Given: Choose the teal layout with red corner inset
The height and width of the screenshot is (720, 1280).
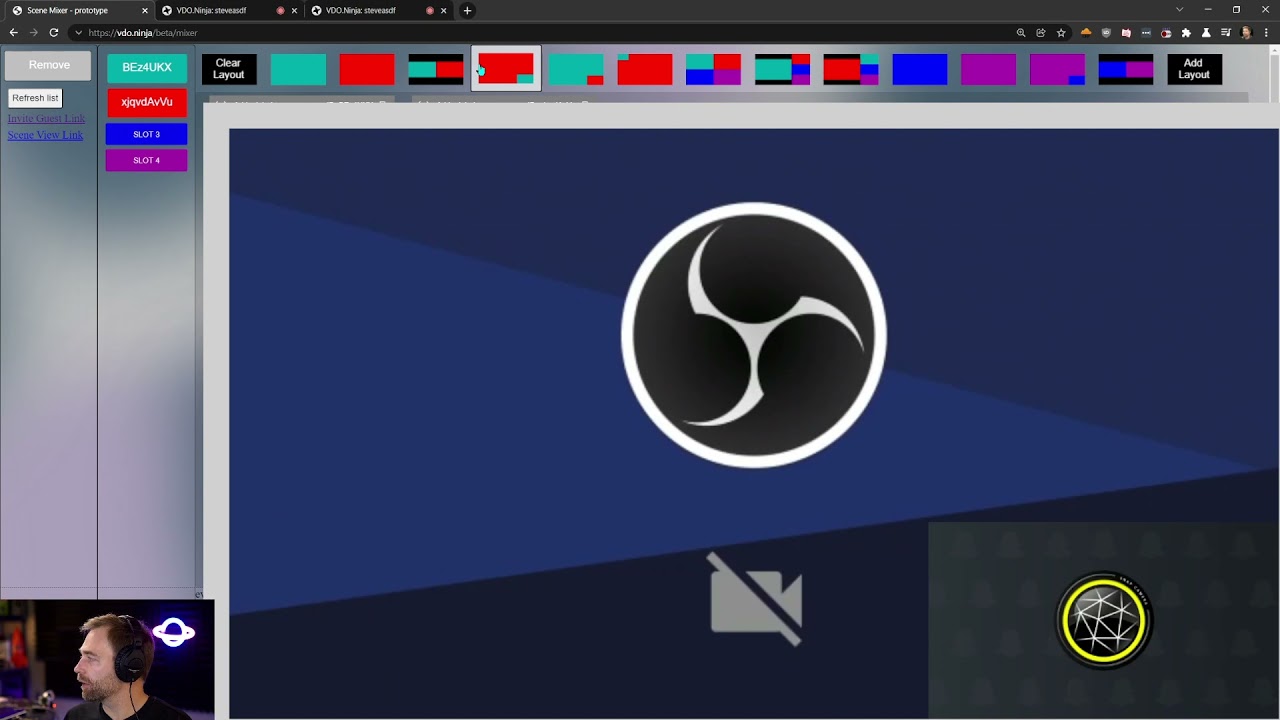Looking at the screenshot, I should [576, 69].
